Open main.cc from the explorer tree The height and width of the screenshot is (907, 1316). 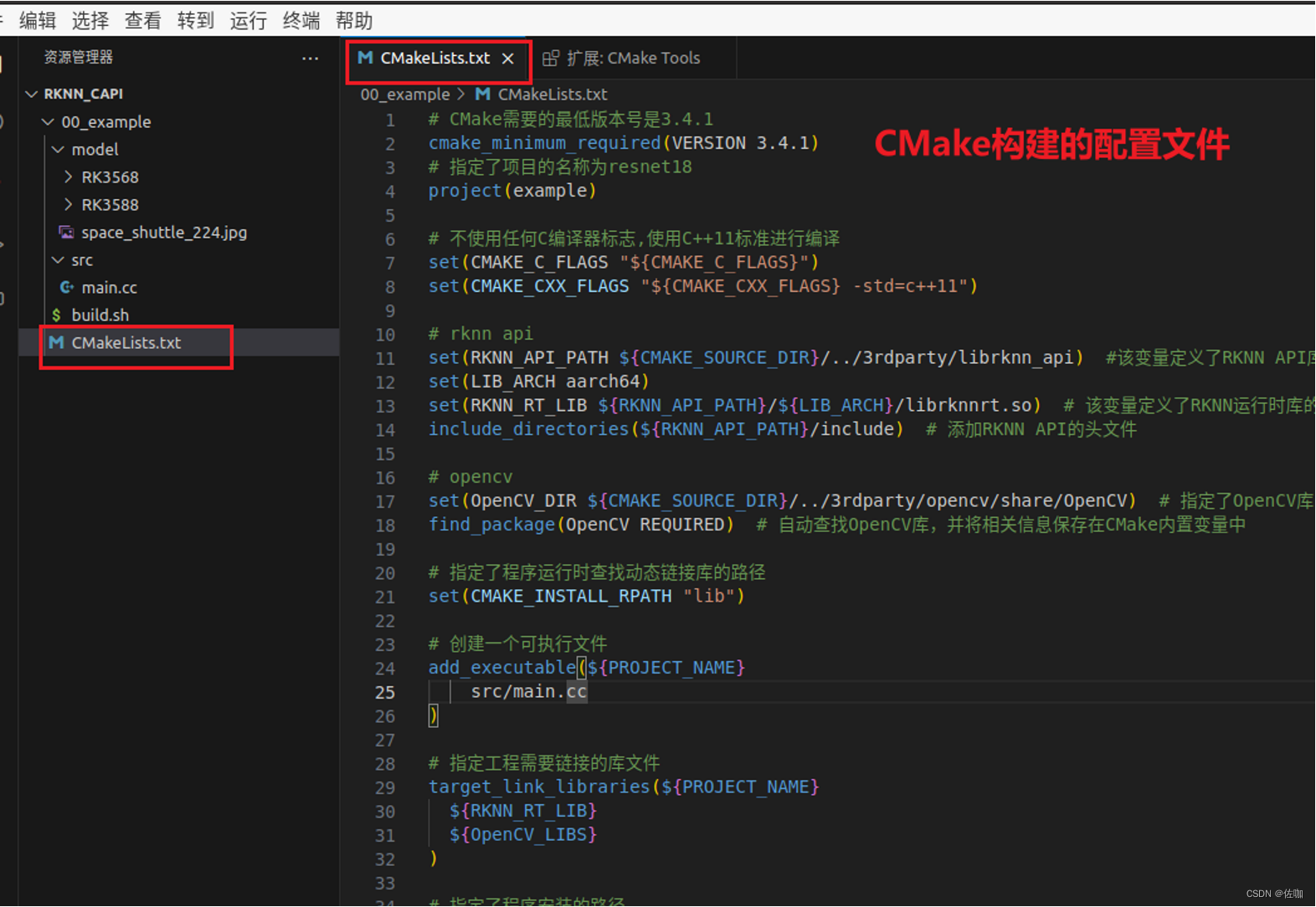[109, 288]
